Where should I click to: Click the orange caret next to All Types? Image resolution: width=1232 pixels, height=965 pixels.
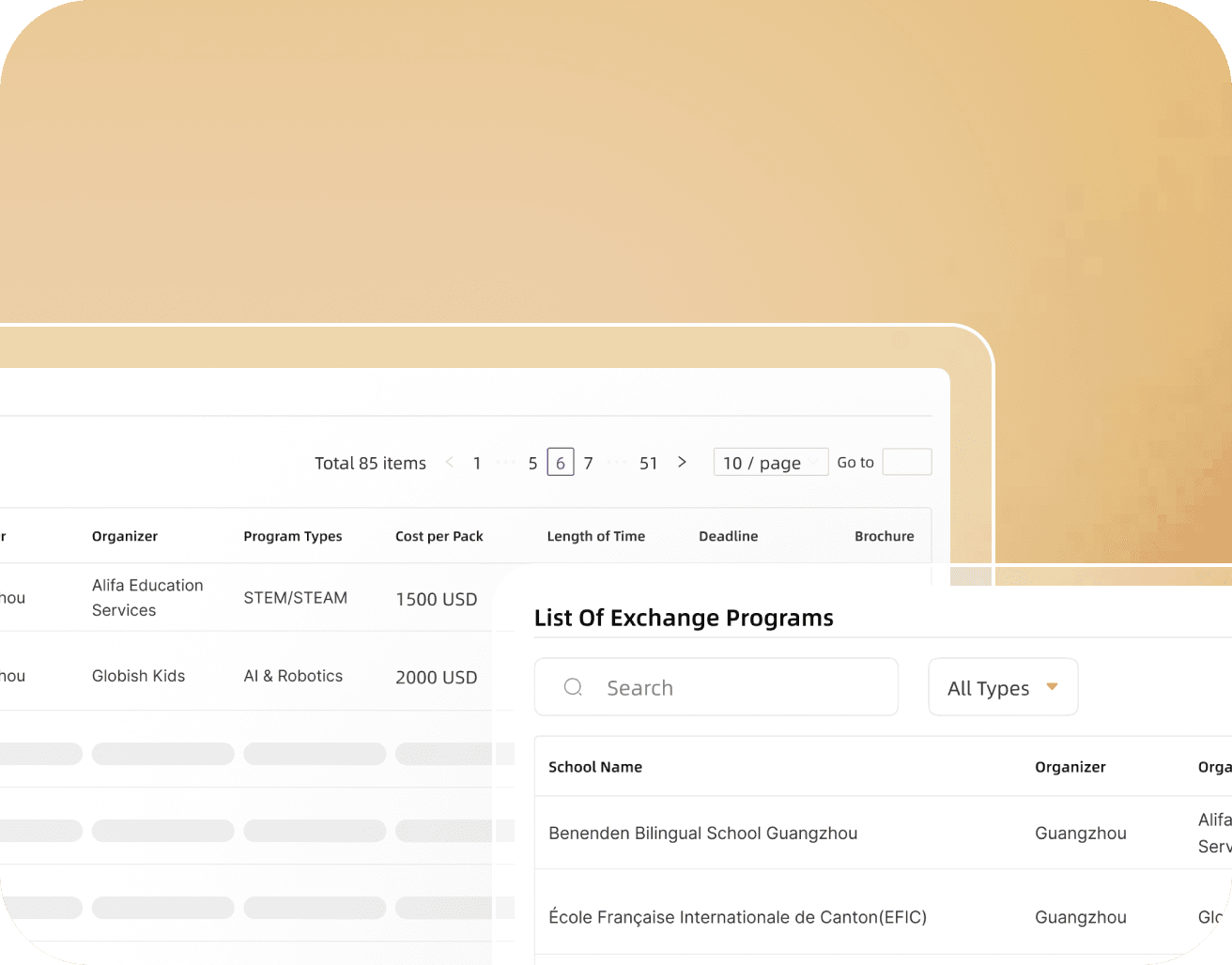(1052, 687)
